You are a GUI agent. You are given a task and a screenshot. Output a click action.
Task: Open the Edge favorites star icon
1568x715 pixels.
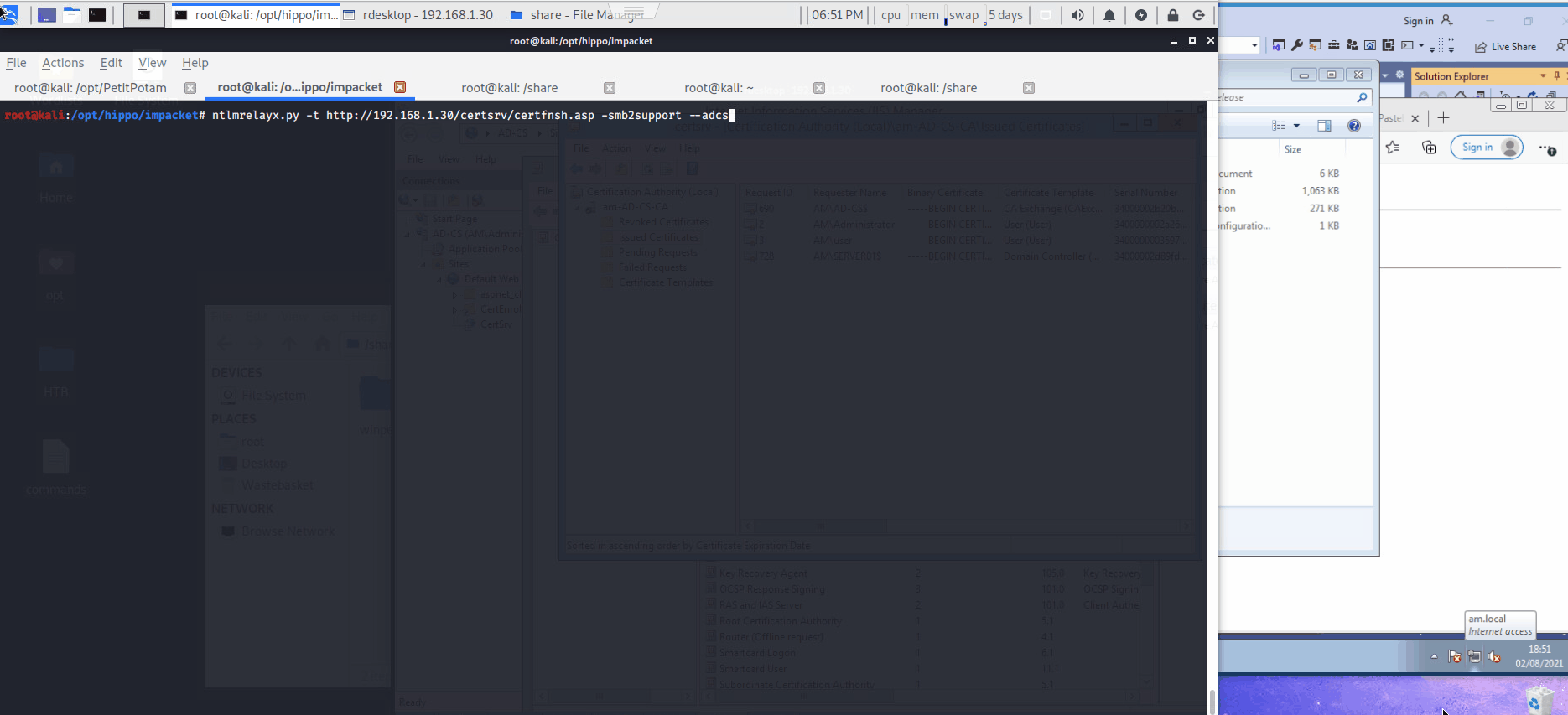tap(1393, 148)
